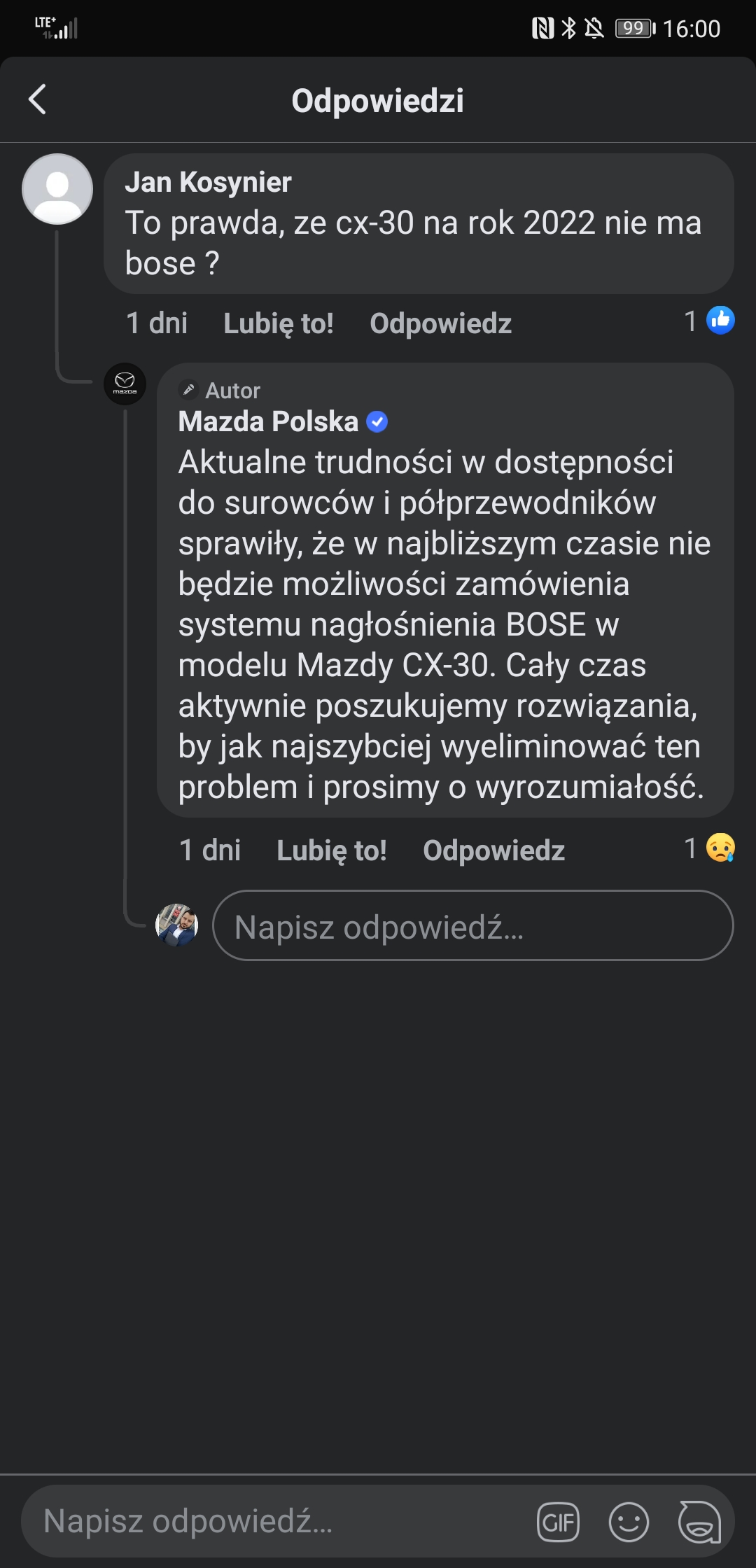Reply to Mazda Polska's comment

click(493, 850)
